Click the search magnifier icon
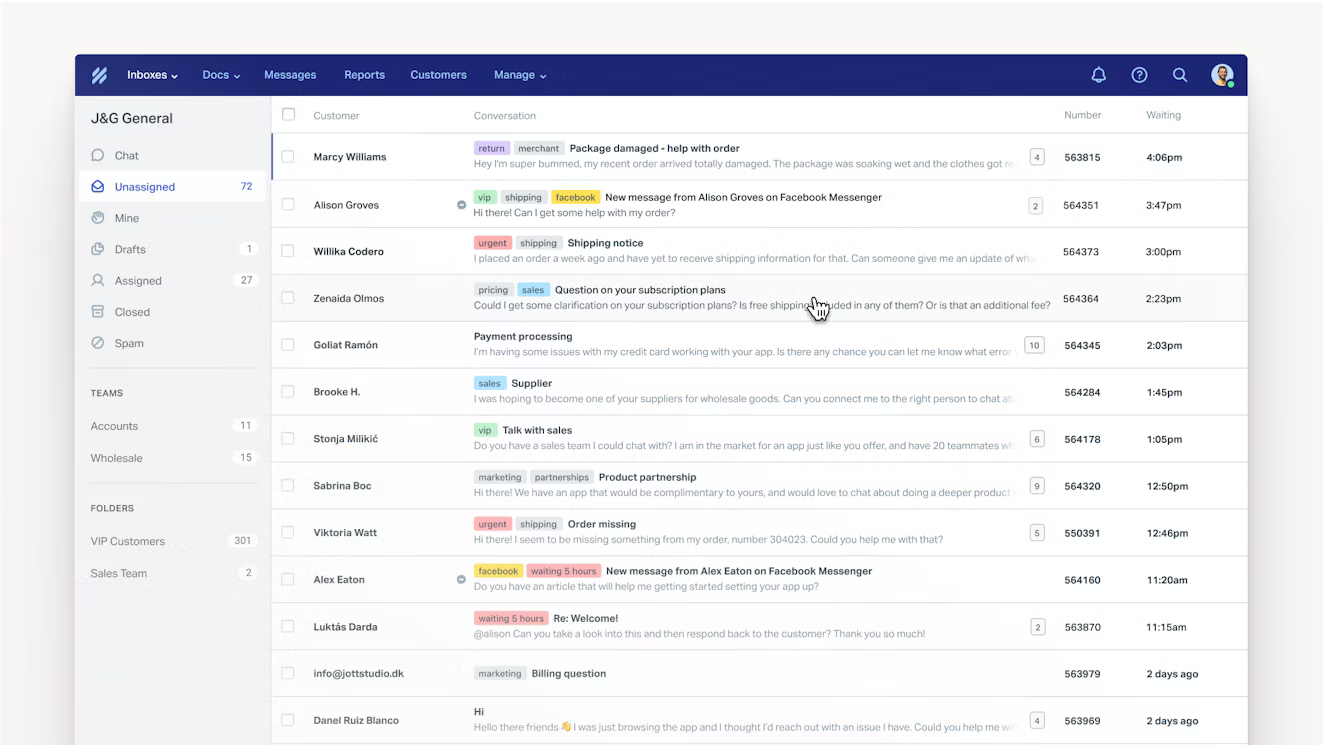The image size is (1323, 745). click(x=1180, y=74)
